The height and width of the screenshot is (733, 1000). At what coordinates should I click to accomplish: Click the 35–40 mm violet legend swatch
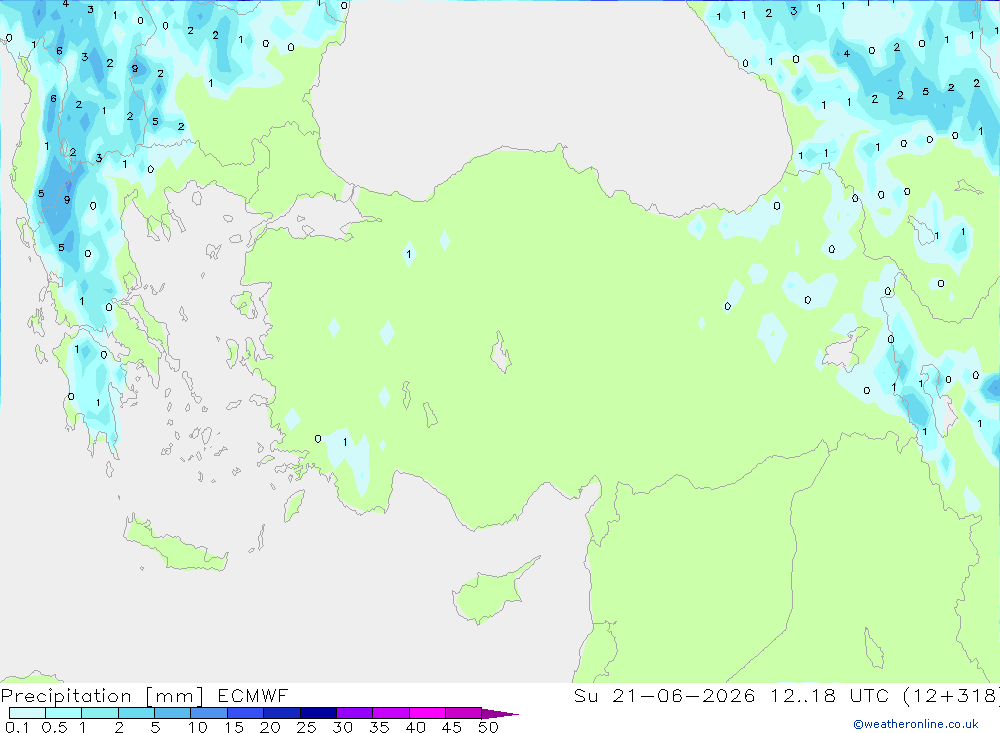point(391,713)
